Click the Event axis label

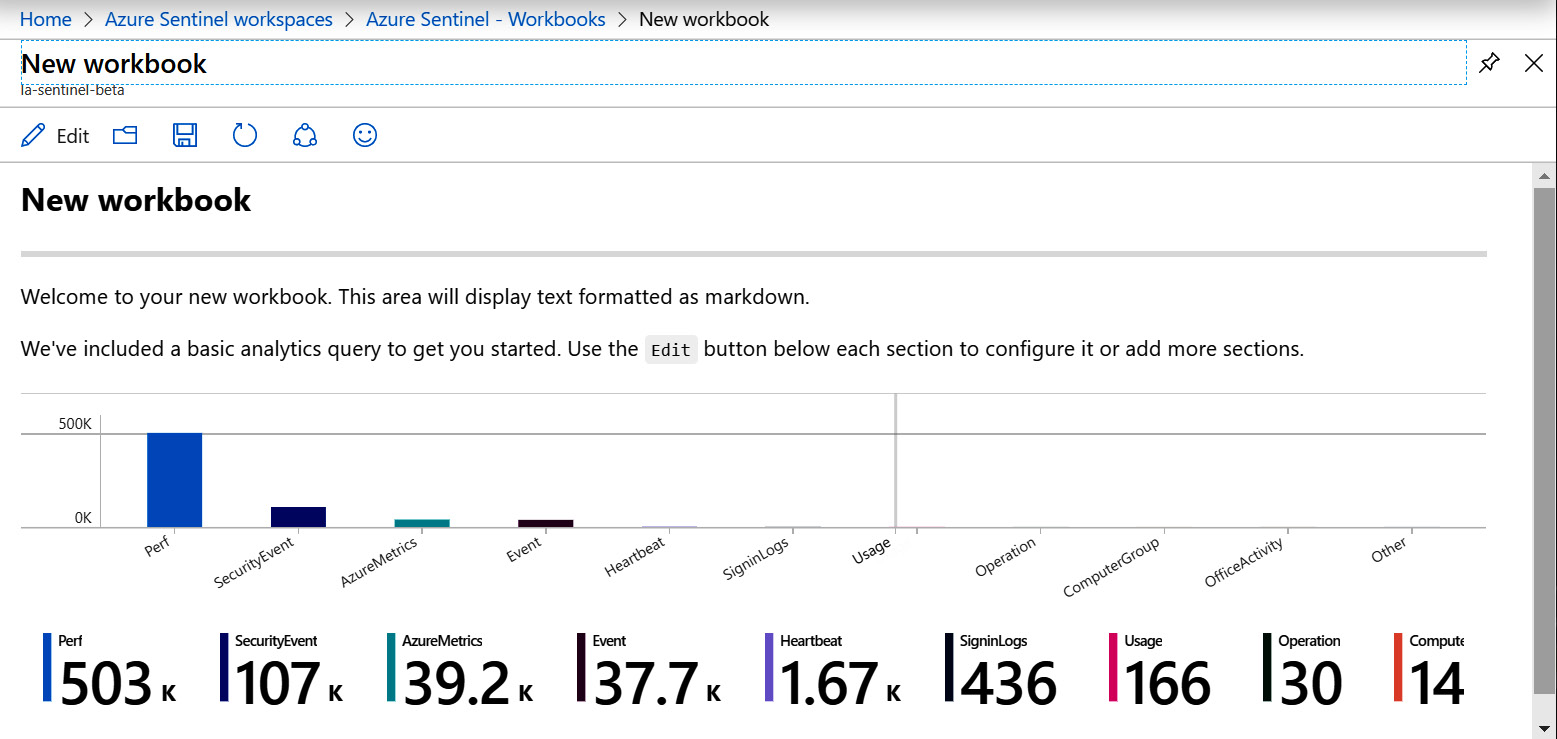click(x=524, y=548)
